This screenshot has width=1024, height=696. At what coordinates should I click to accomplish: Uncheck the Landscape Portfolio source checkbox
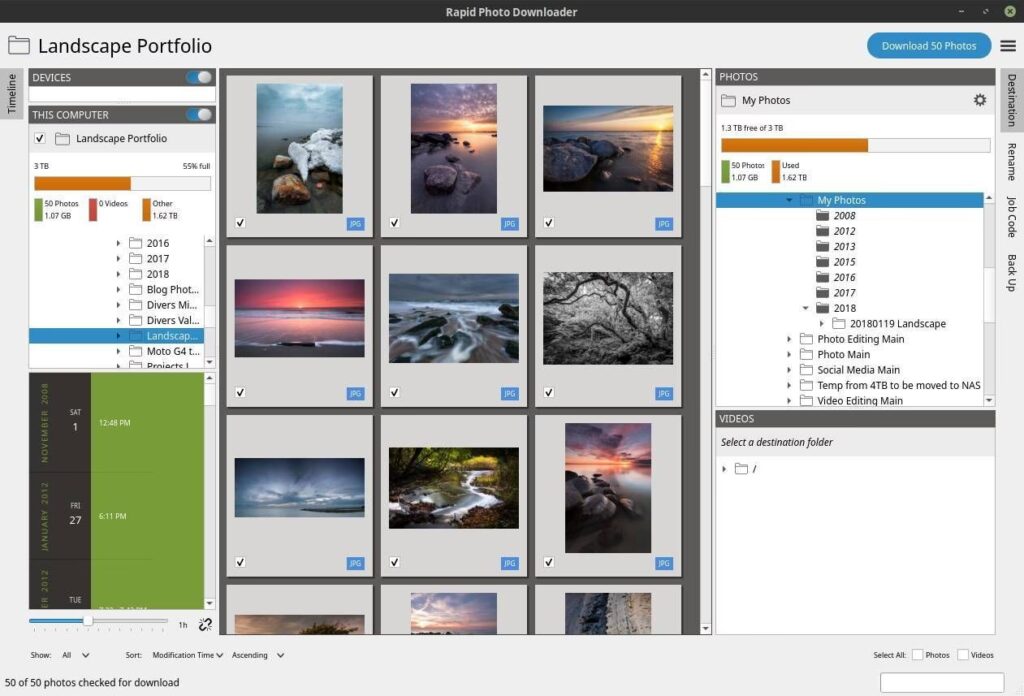[40, 139]
